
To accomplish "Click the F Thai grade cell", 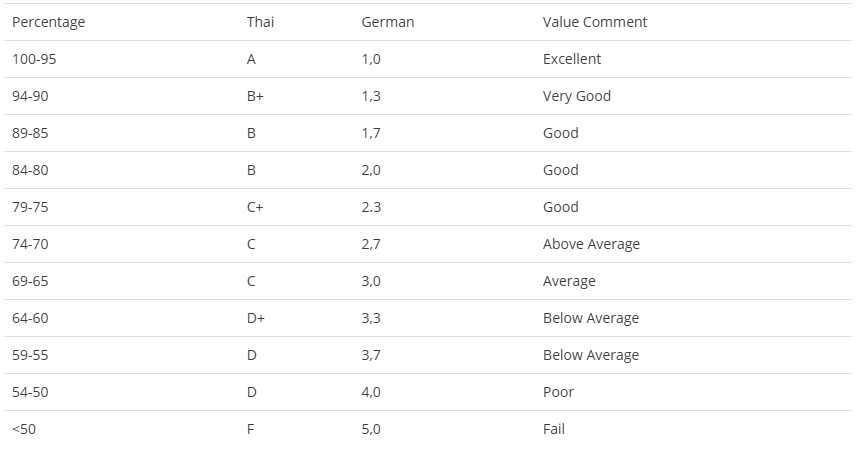I will point(251,429).
